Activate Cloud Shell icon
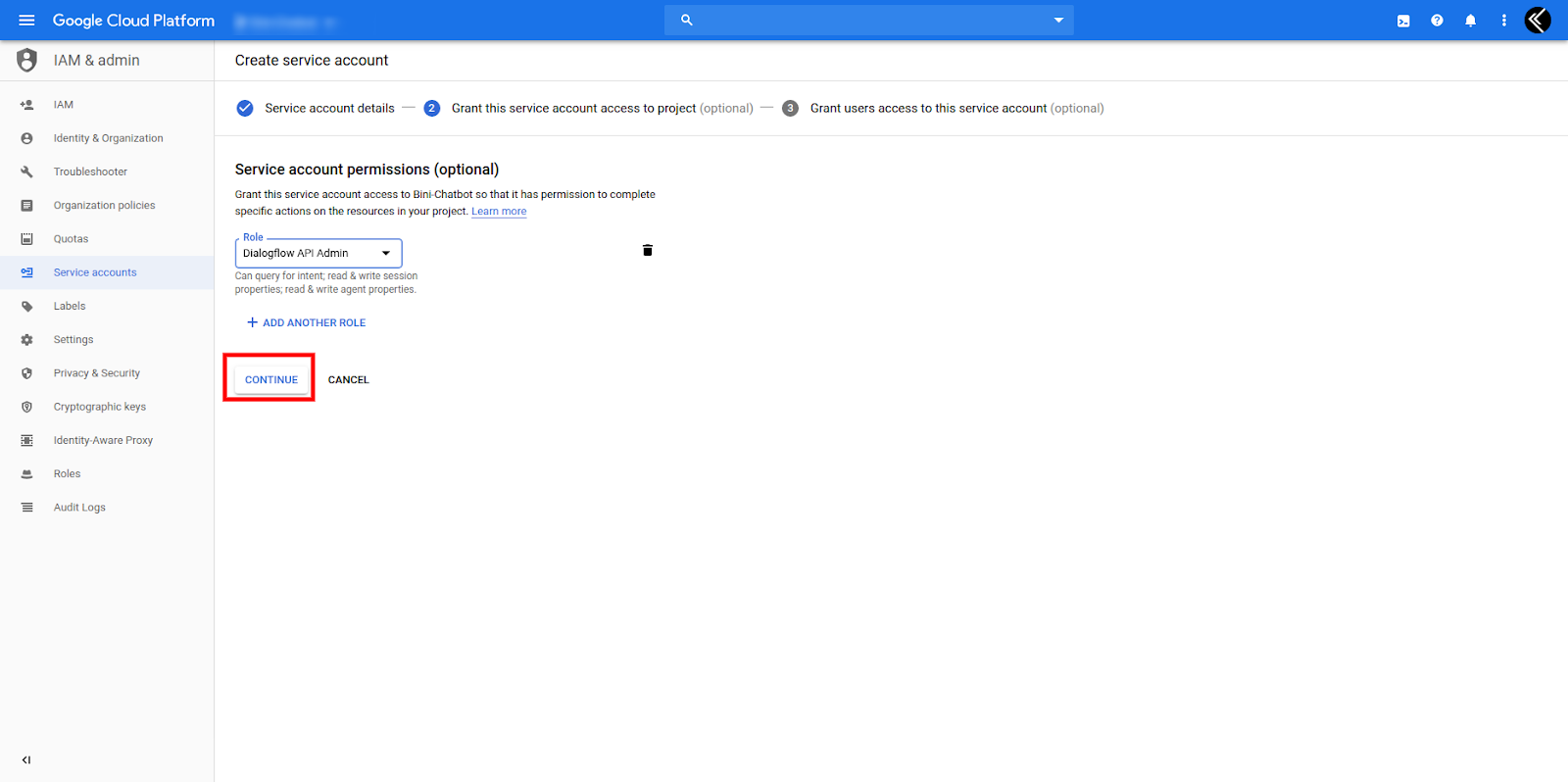This screenshot has width=1568, height=782. tap(1403, 21)
